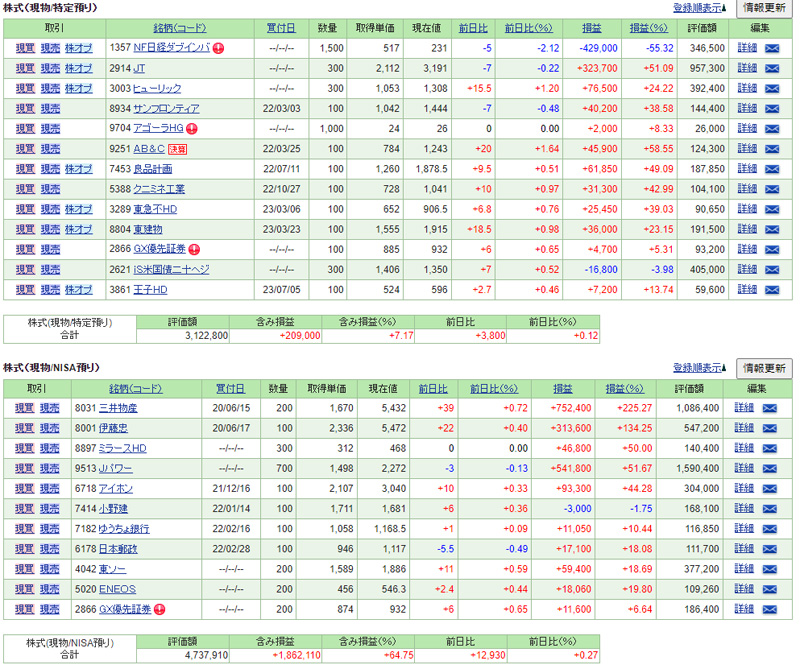The image size is (800, 669).
Task: Click 三井物産's 損益 value +752,400
Action: coord(570,408)
